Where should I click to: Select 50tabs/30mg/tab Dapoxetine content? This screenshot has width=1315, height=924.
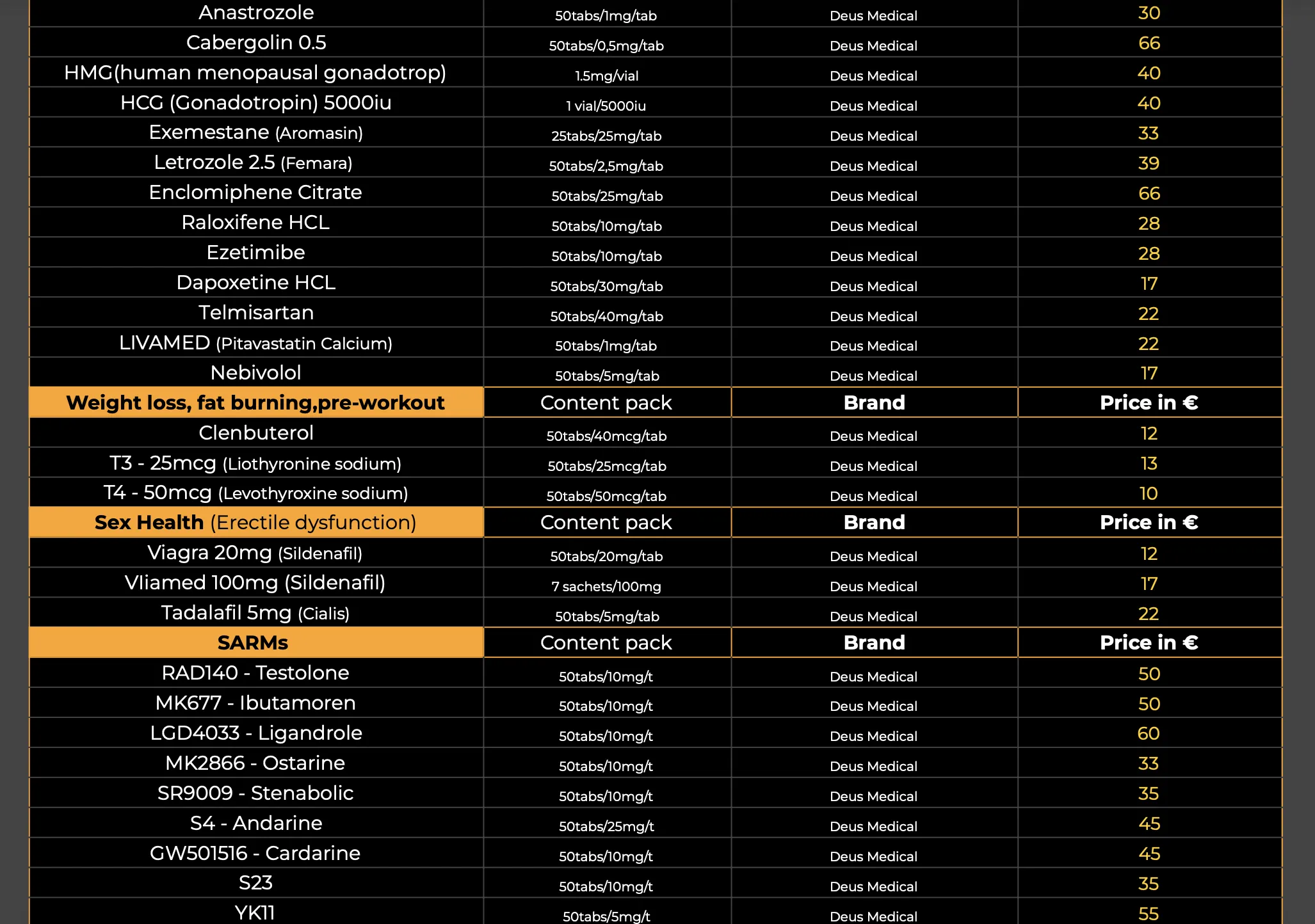606,287
